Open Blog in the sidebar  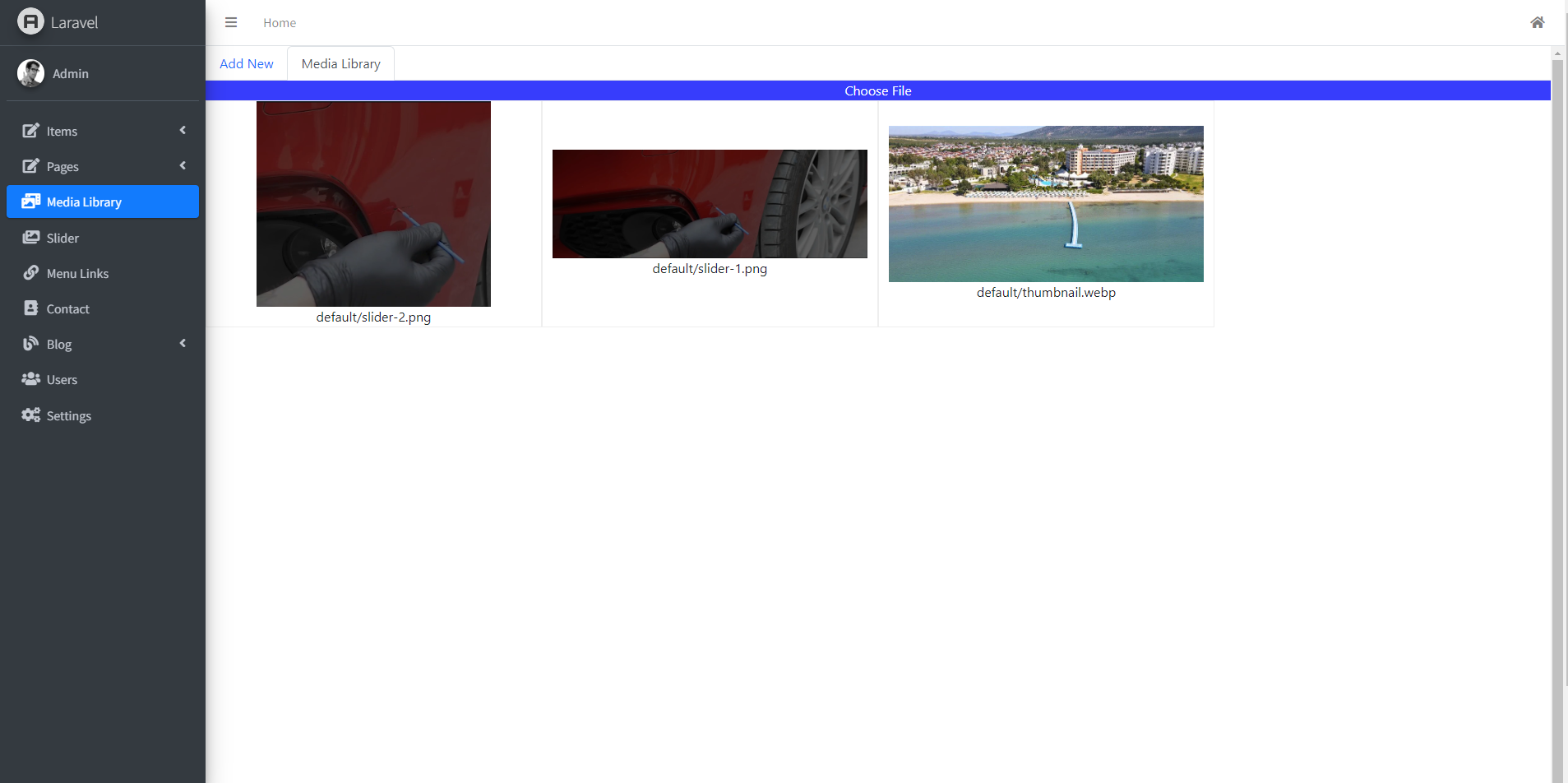(103, 344)
